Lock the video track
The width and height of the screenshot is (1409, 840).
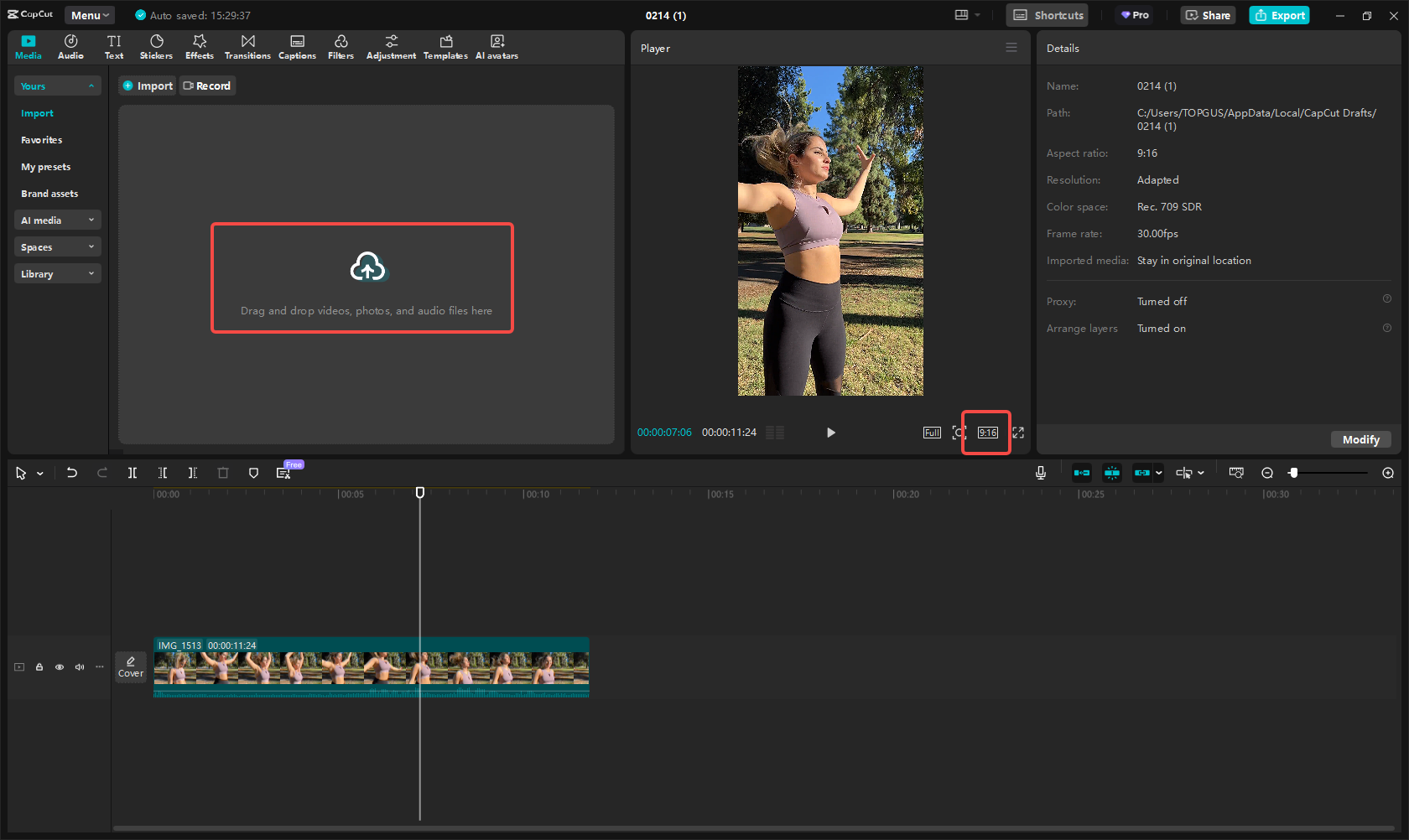coord(39,667)
